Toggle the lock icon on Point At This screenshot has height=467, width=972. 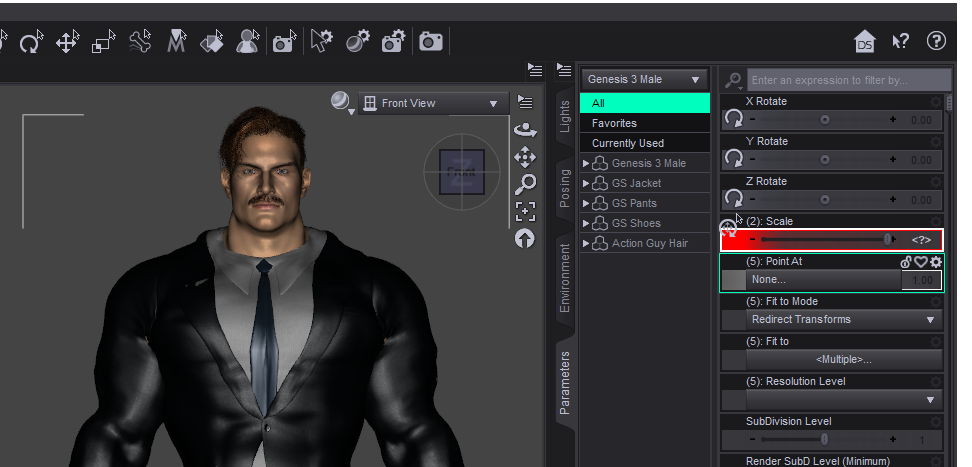coord(906,262)
